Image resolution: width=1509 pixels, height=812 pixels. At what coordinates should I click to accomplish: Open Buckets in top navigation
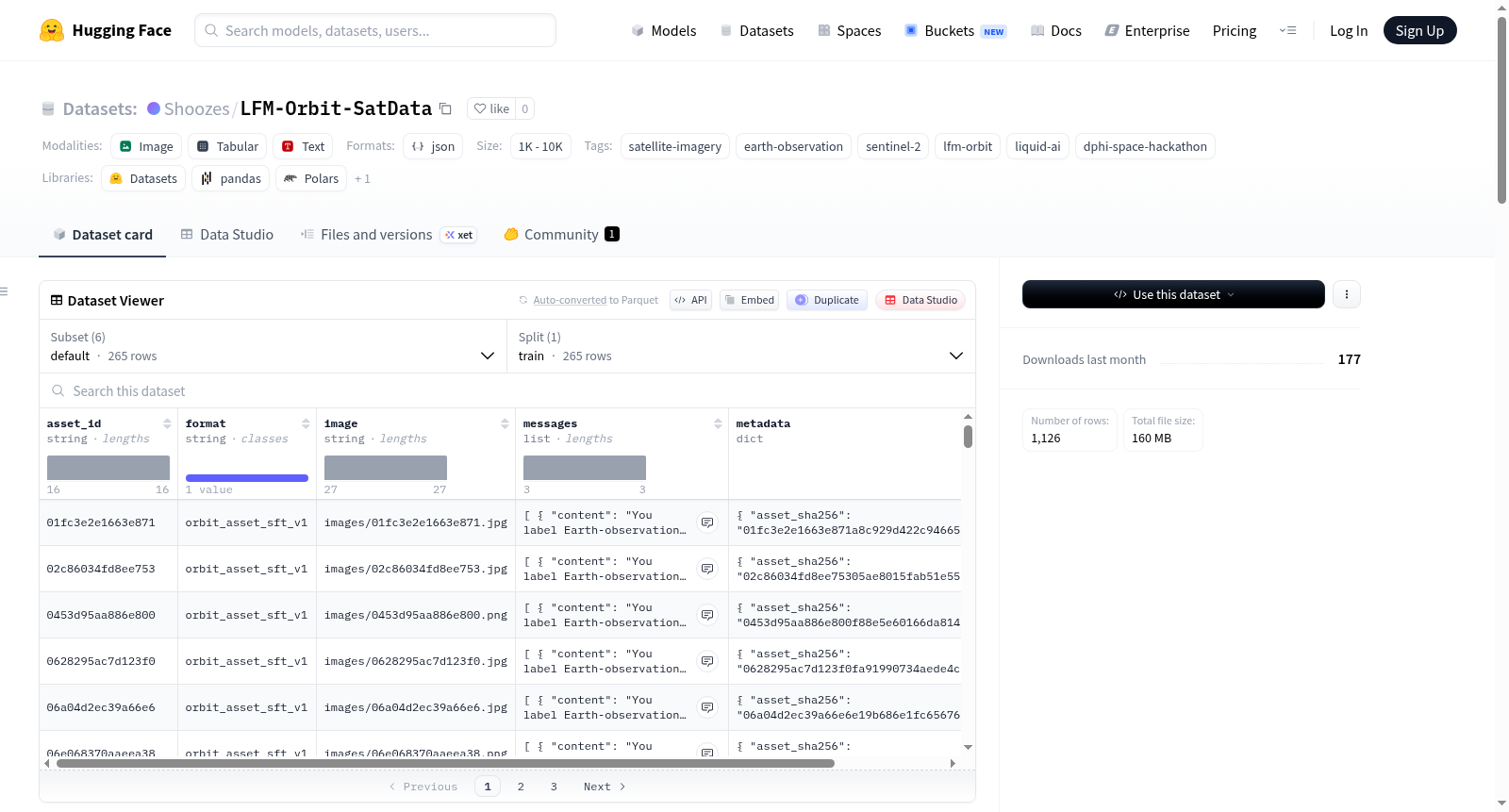coord(955,30)
